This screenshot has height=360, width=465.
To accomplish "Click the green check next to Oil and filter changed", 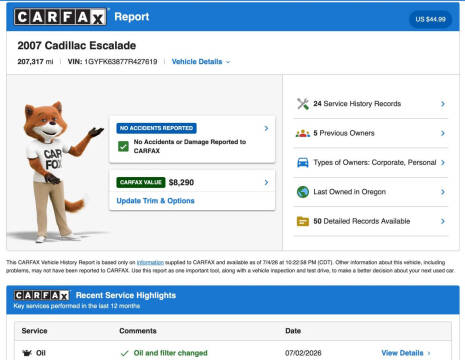I will 124,353.
